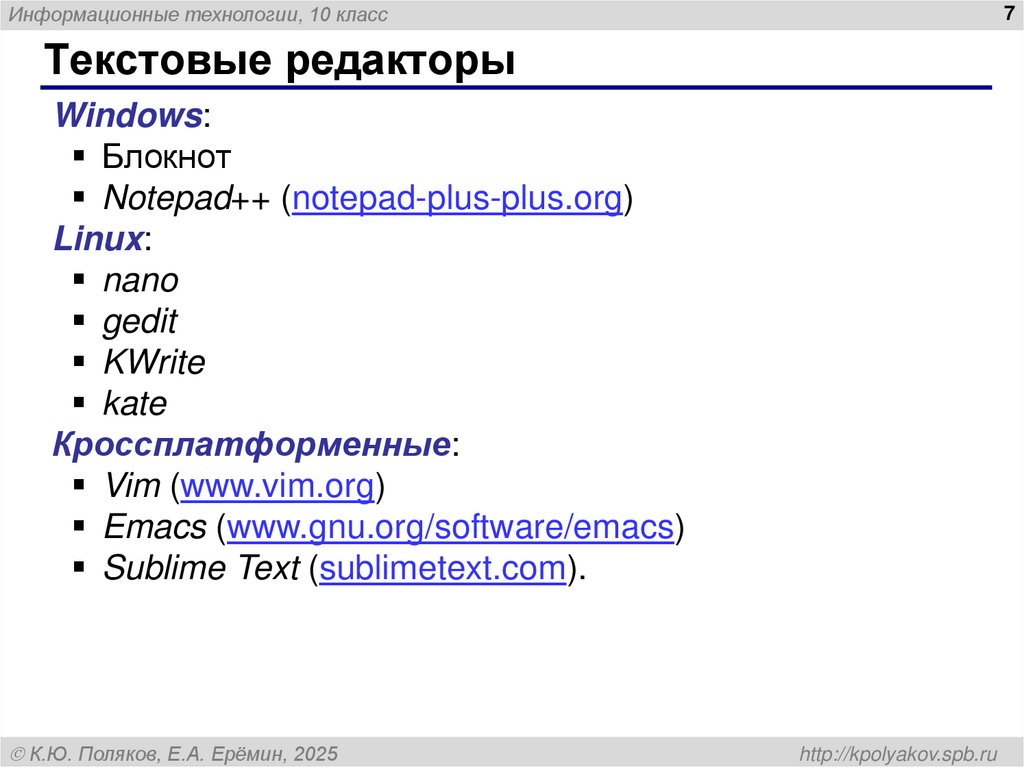Screen dimensions: 1024x767
Task: Open the www.vim.org link
Action: click(x=277, y=486)
